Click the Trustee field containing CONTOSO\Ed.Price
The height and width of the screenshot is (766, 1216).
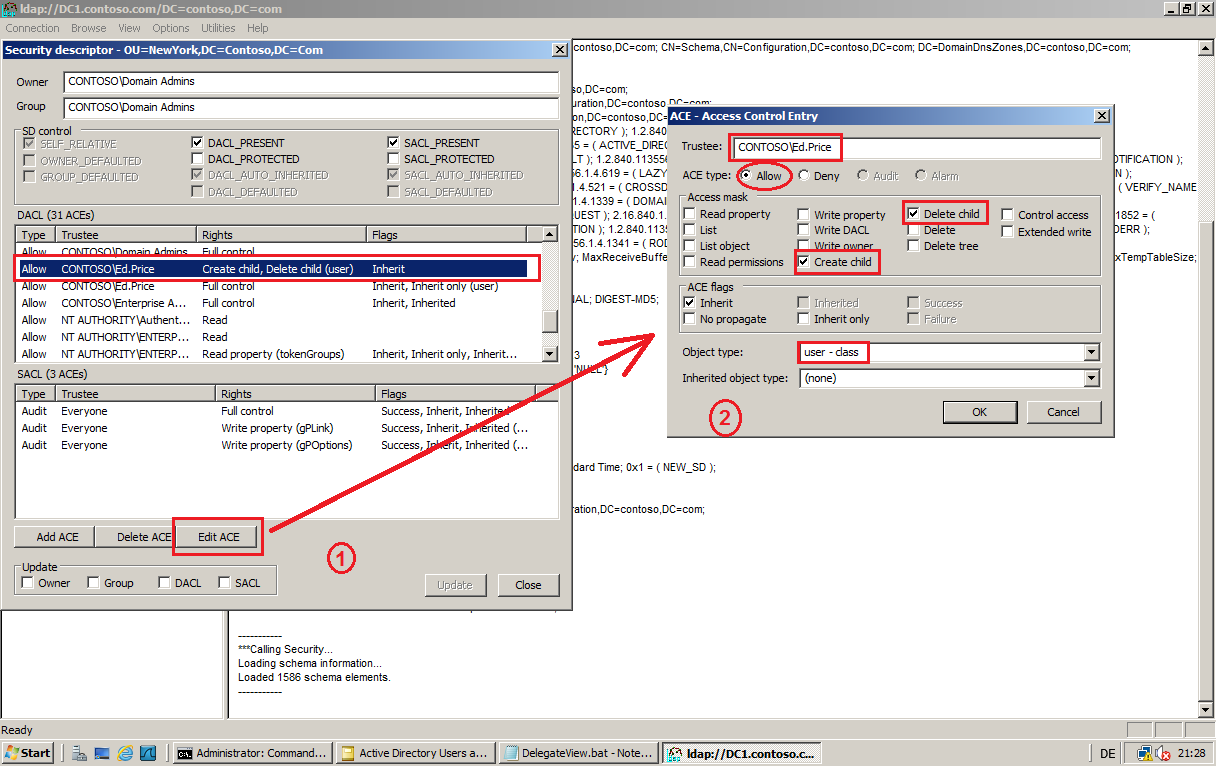pos(915,148)
